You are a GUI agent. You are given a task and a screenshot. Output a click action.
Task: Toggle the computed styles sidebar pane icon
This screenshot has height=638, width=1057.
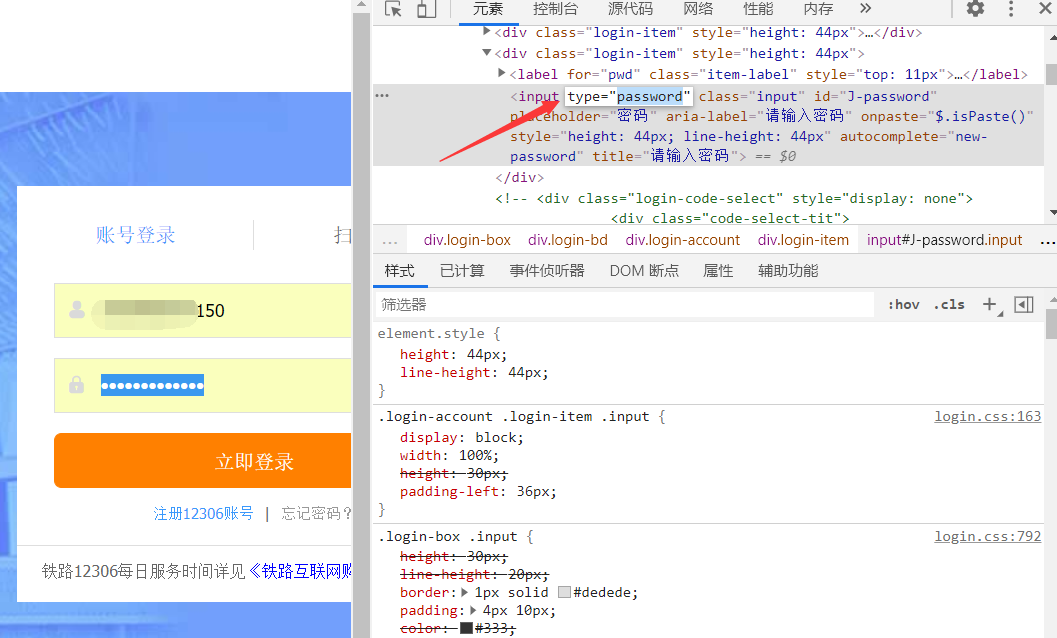[1023, 304]
